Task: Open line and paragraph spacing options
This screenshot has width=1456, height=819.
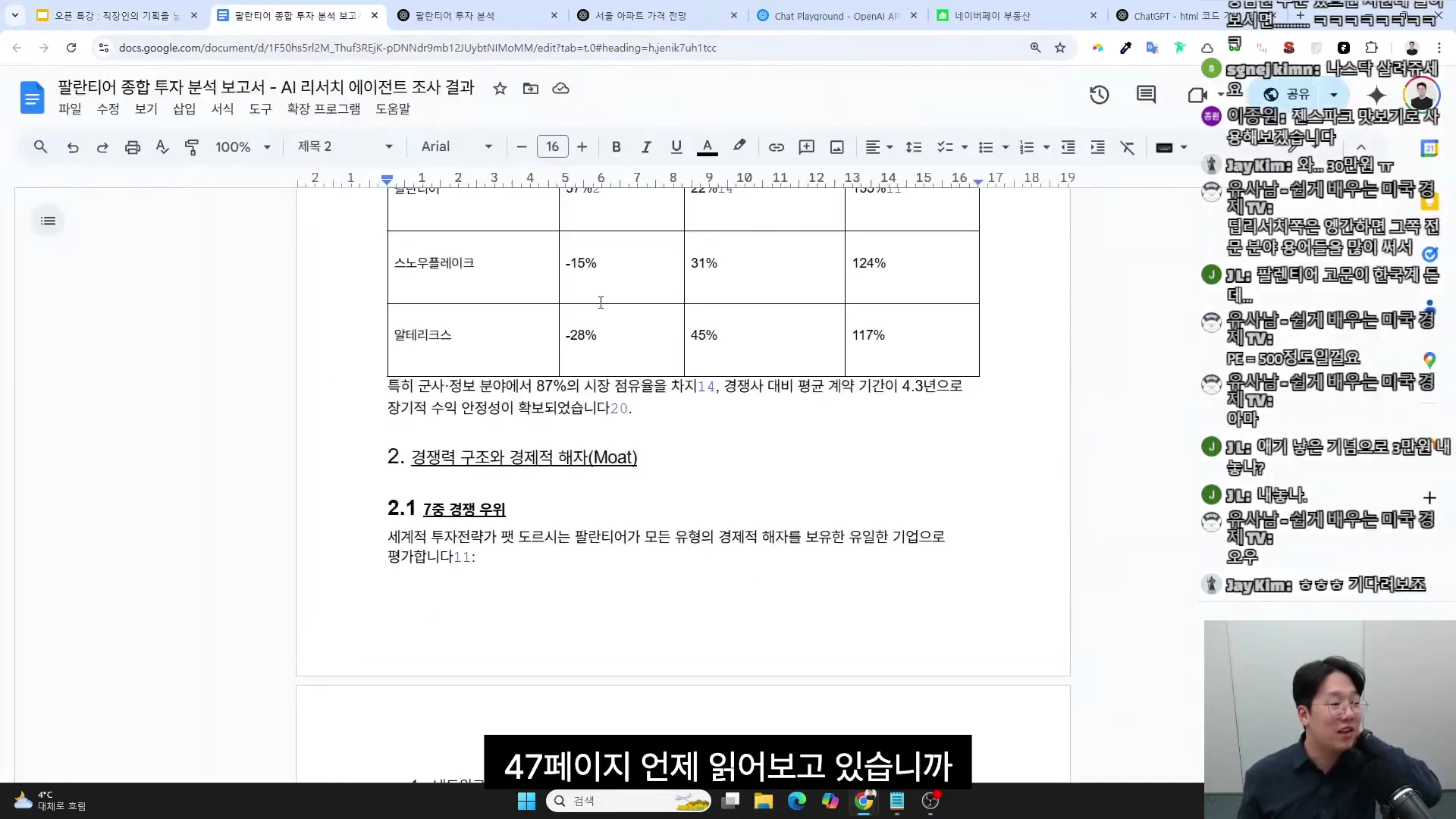Action: click(x=914, y=147)
